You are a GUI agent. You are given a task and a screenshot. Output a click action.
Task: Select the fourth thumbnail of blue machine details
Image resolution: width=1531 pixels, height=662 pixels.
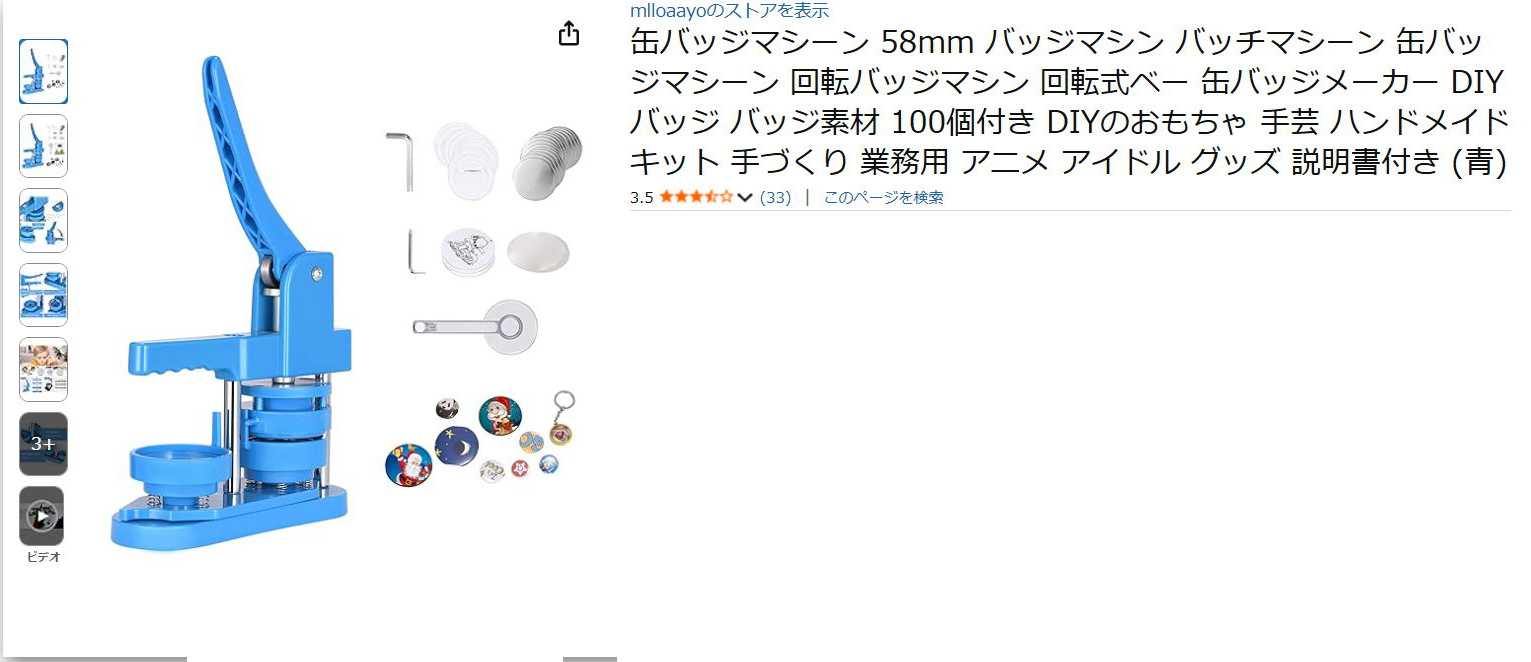click(43, 295)
